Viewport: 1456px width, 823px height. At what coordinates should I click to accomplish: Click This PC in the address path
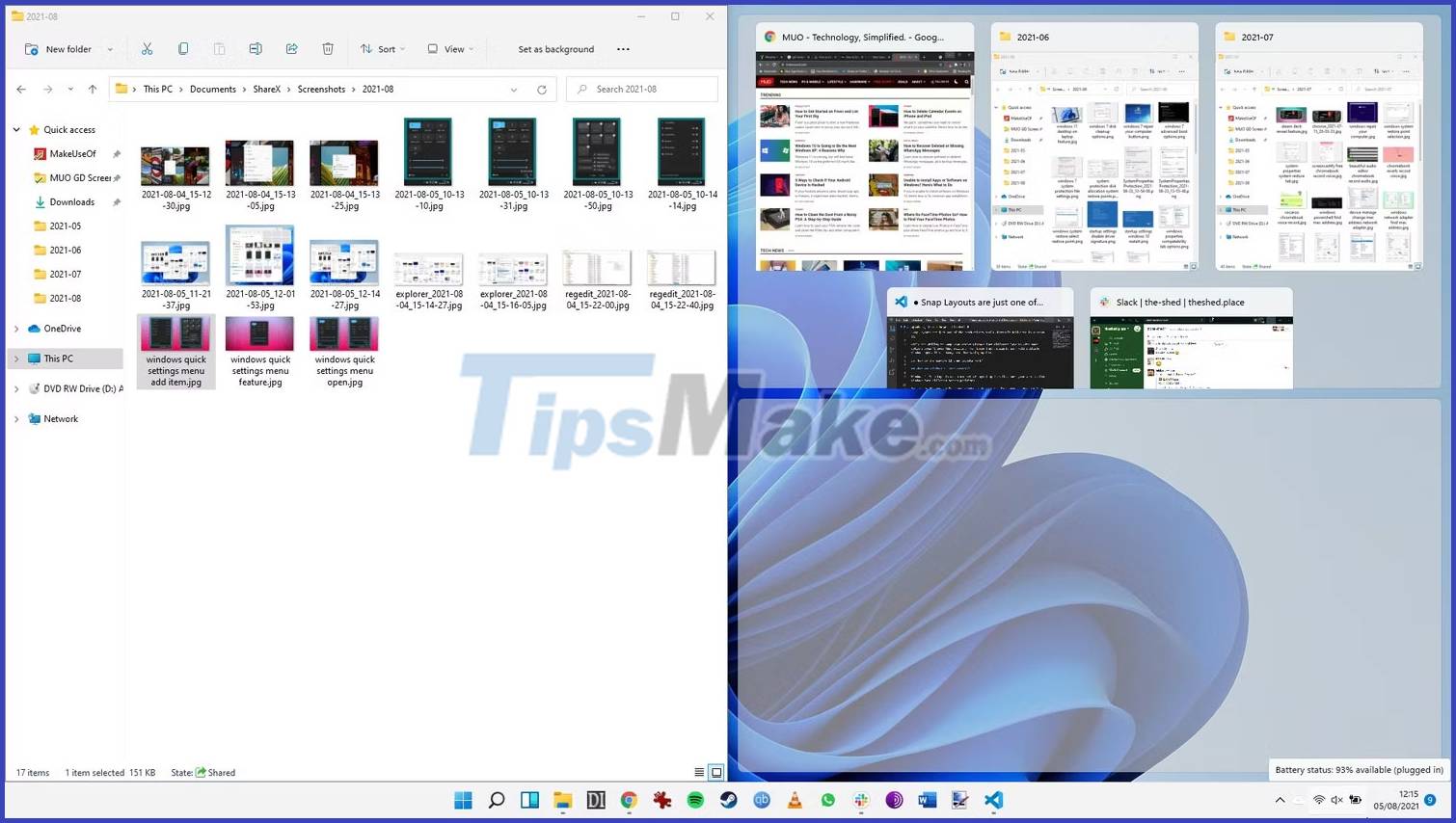[158, 90]
